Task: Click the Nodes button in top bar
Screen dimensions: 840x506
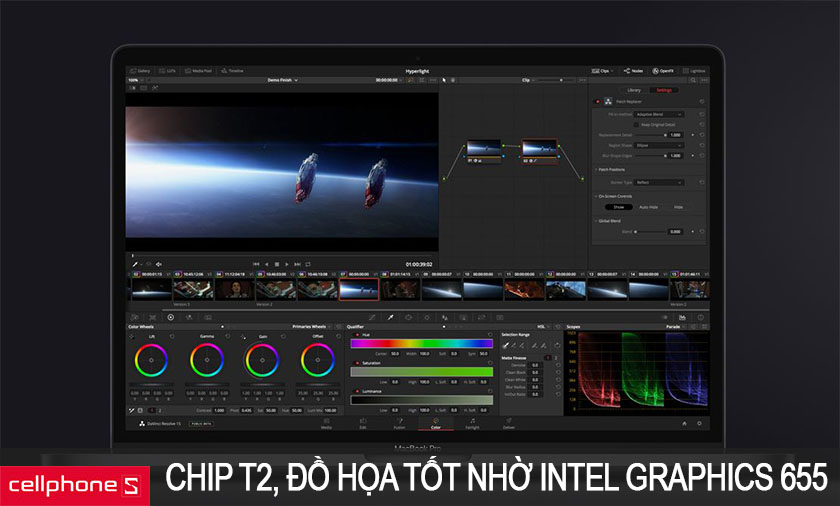Action: tap(633, 71)
